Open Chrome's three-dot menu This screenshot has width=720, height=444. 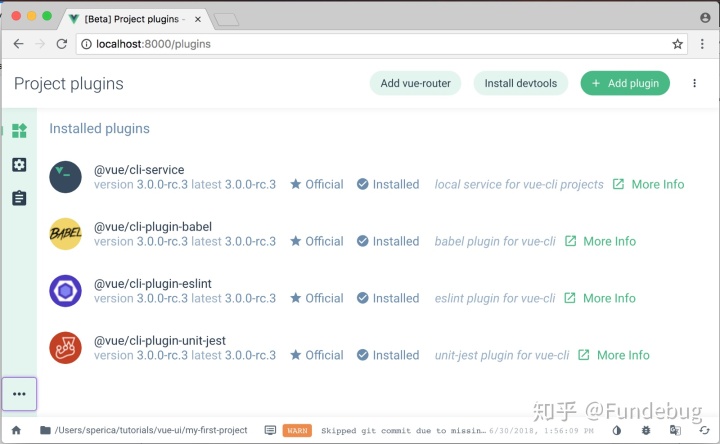702,44
